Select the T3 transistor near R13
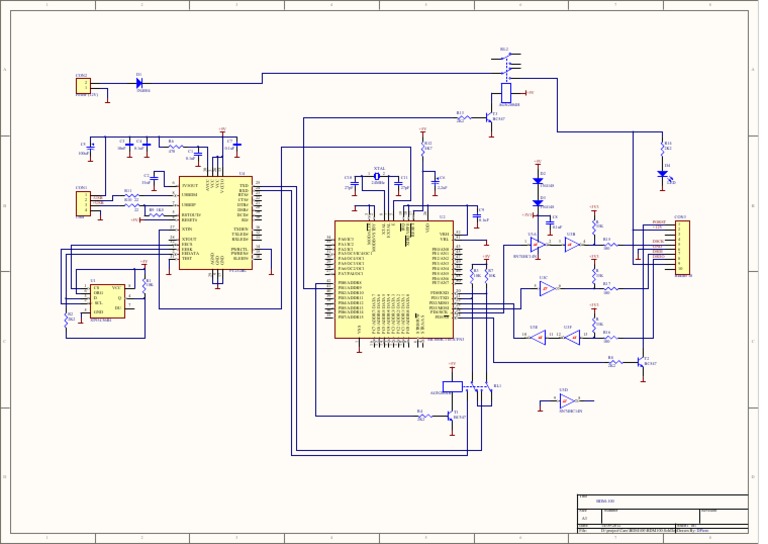The width and height of the screenshot is (768, 544). pyautogui.click(x=491, y=117)
